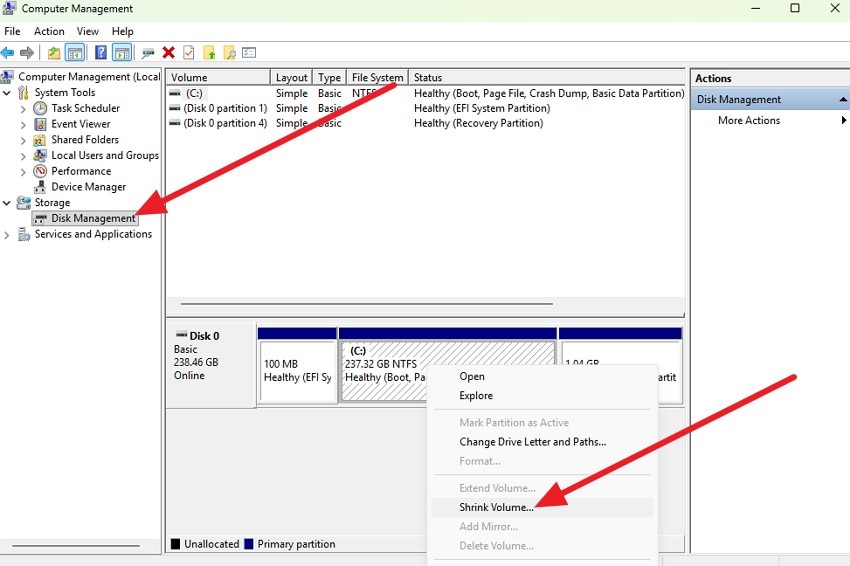The image size is (850, 566).
Task: Expand More Actions submenu arrow
Action: [843, 120]
